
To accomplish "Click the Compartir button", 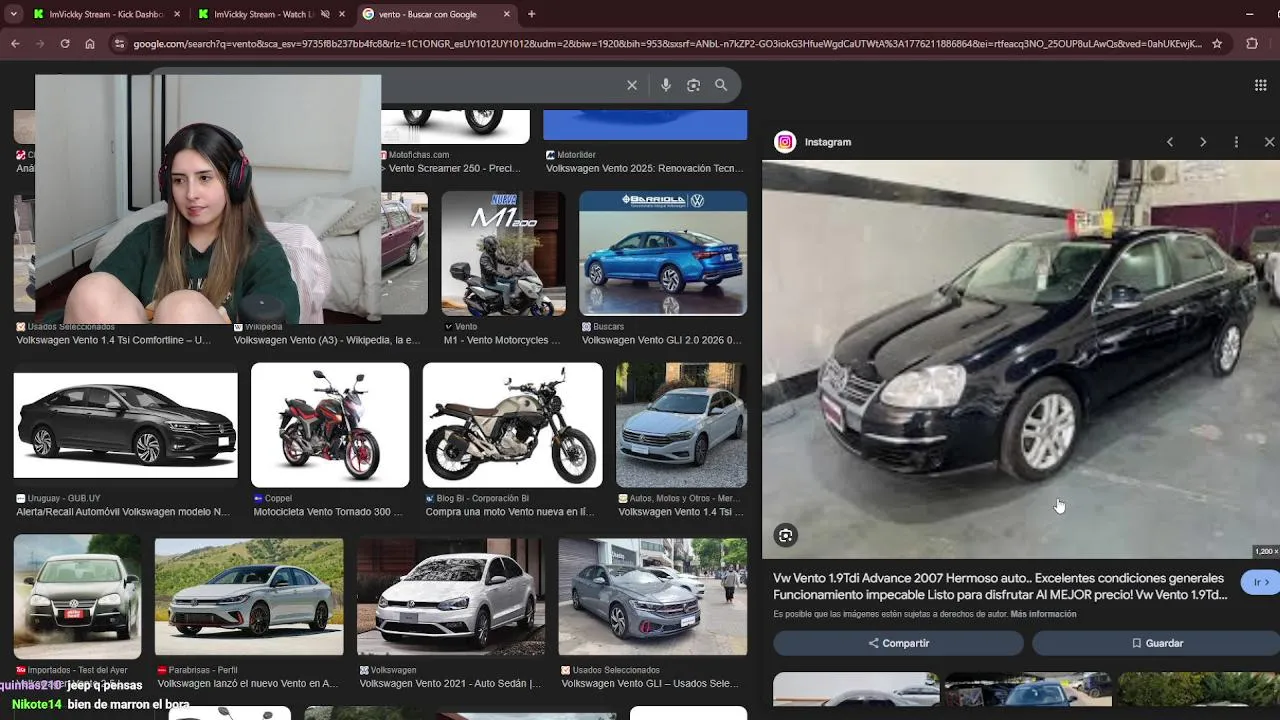I will click(898, 643).
